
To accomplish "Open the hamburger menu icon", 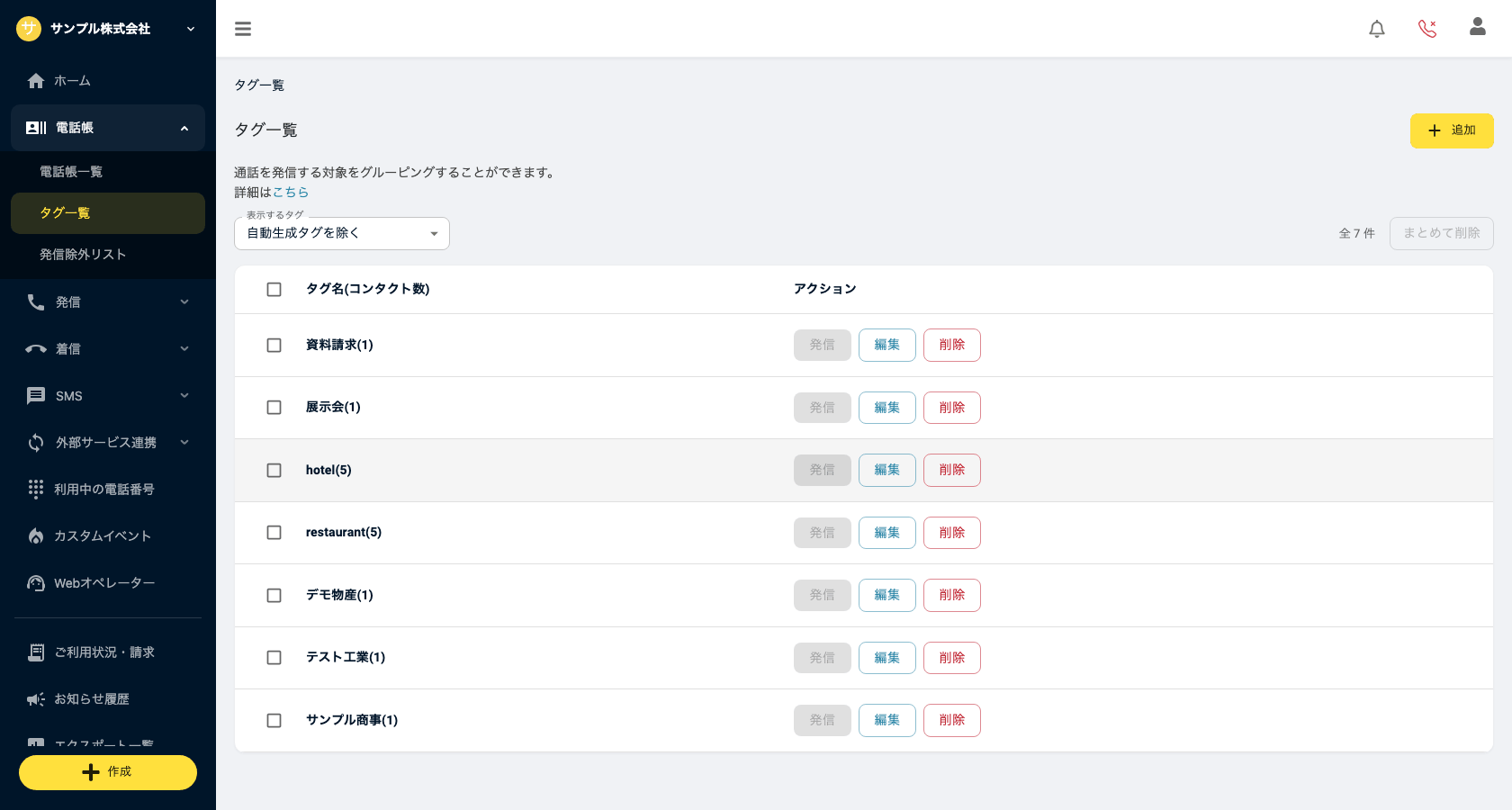I will 243,29.
